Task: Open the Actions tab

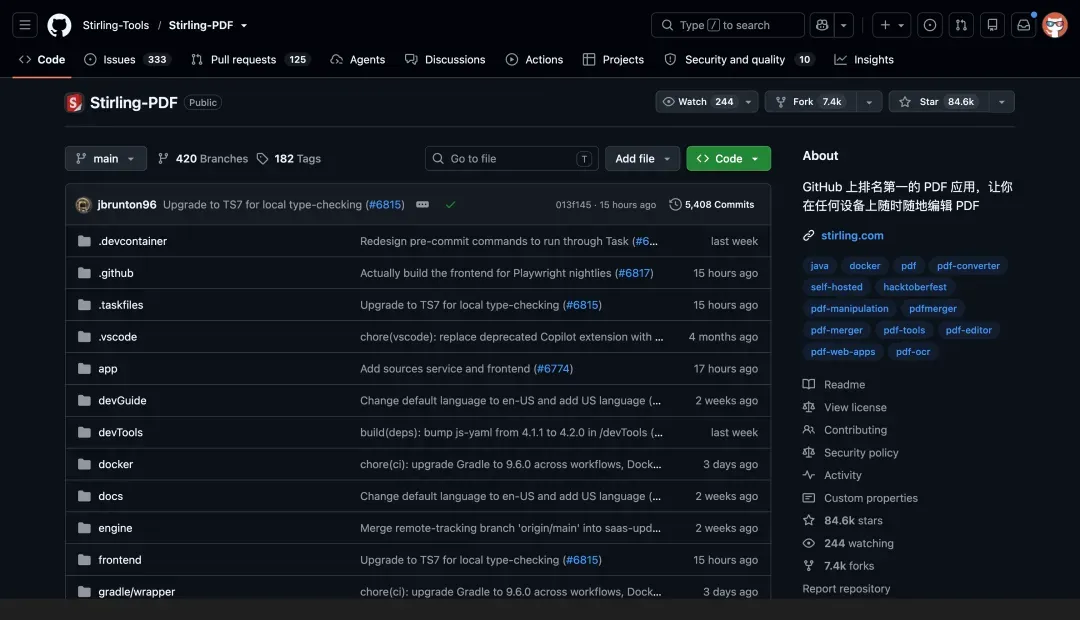Action: pos(534,59)
